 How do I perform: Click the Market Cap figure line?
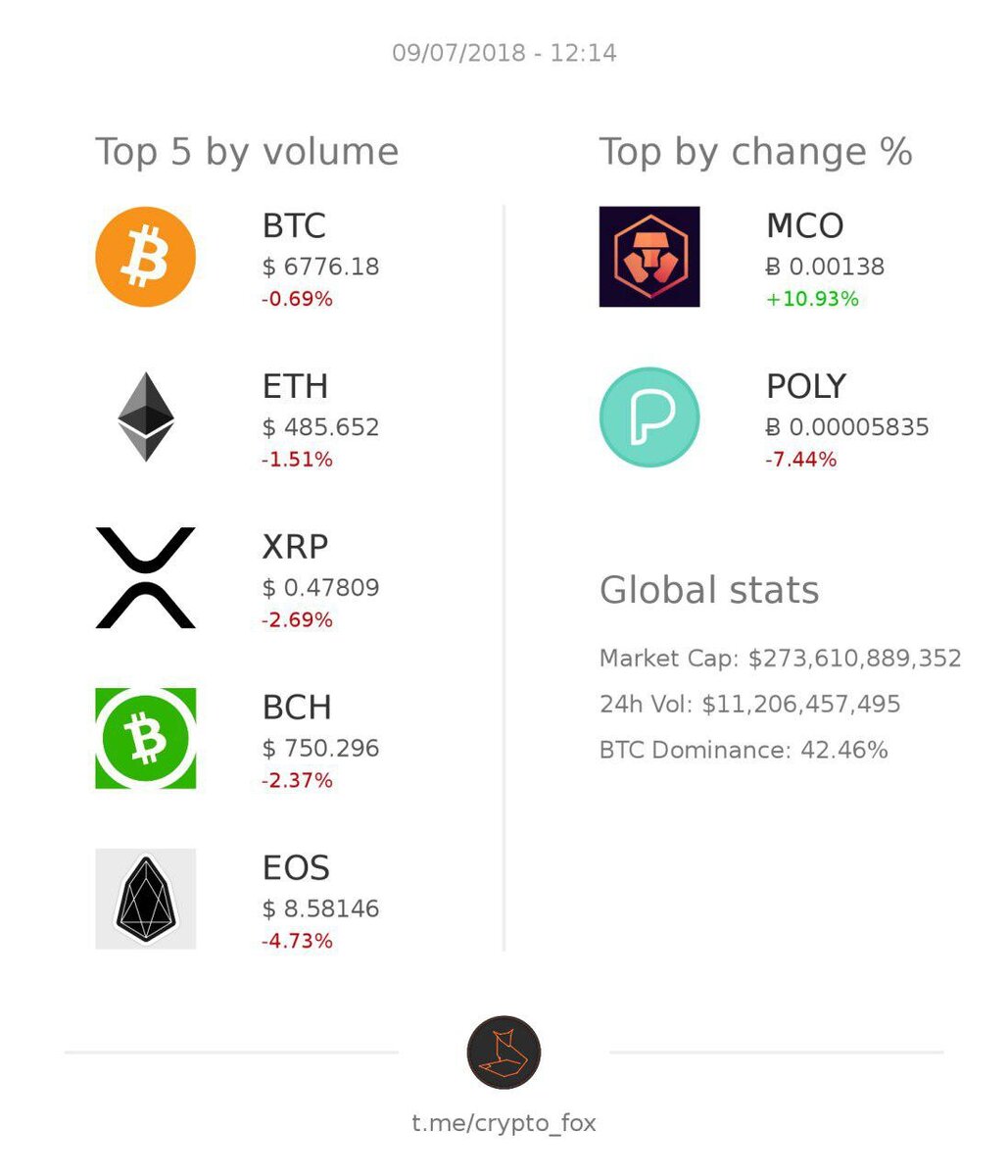coord(780,659)
